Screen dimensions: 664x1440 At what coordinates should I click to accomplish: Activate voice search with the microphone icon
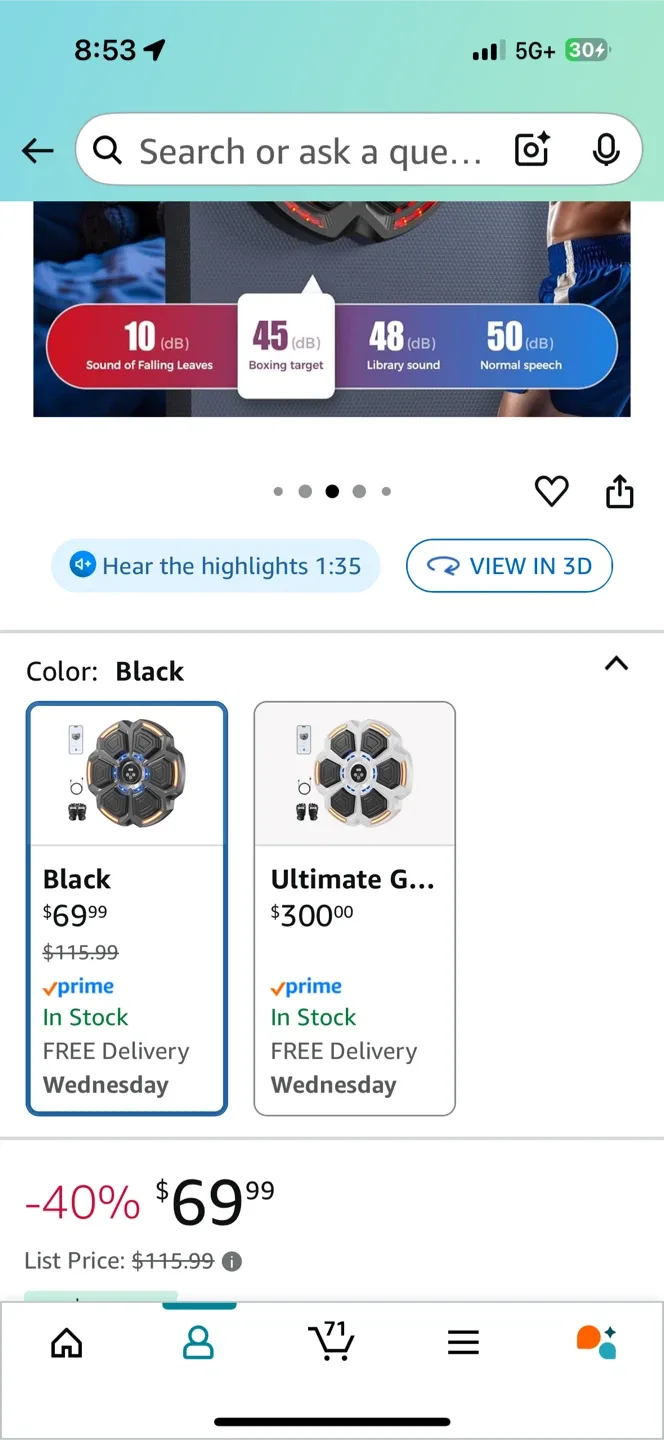pyautogui.click(x=604, y=150)
